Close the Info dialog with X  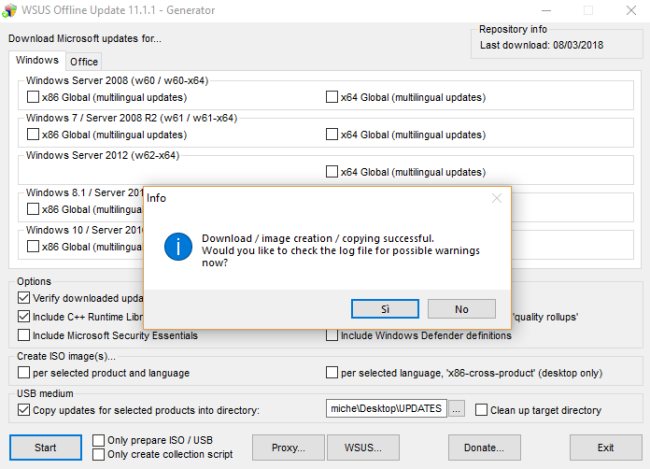[x=497, y=198]
